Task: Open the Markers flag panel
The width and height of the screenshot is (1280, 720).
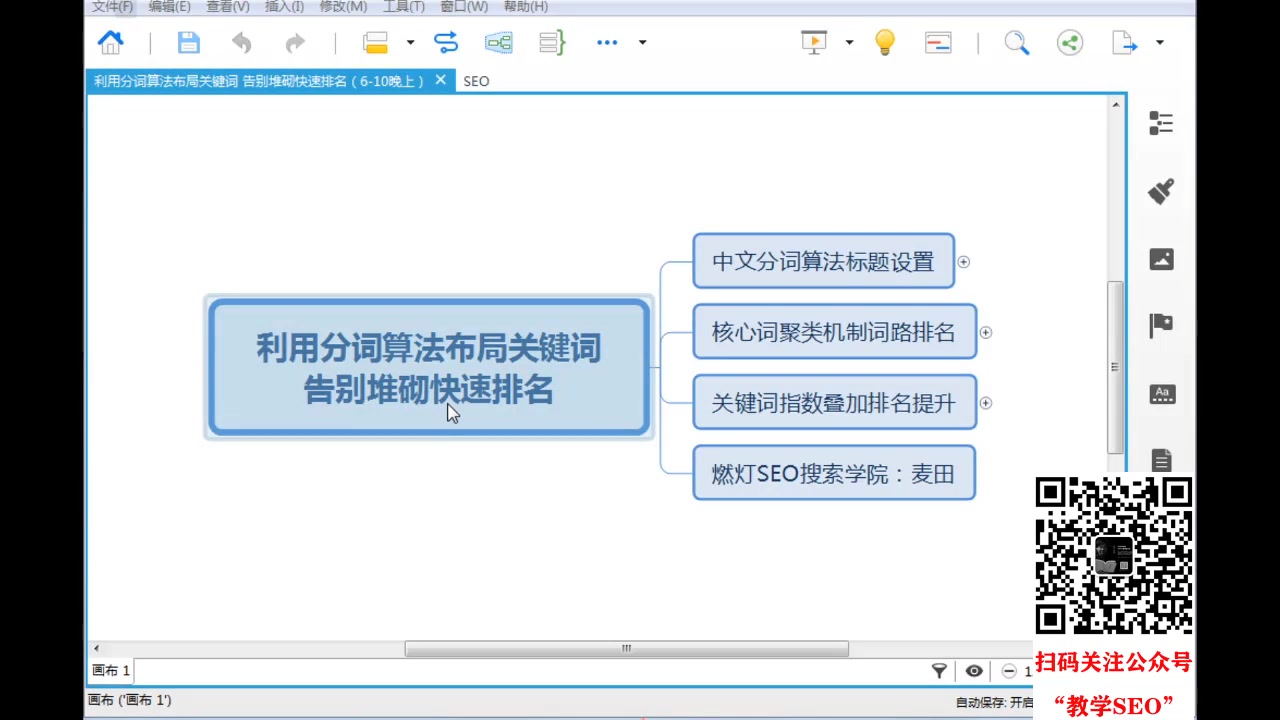Action: [1161, 326]
